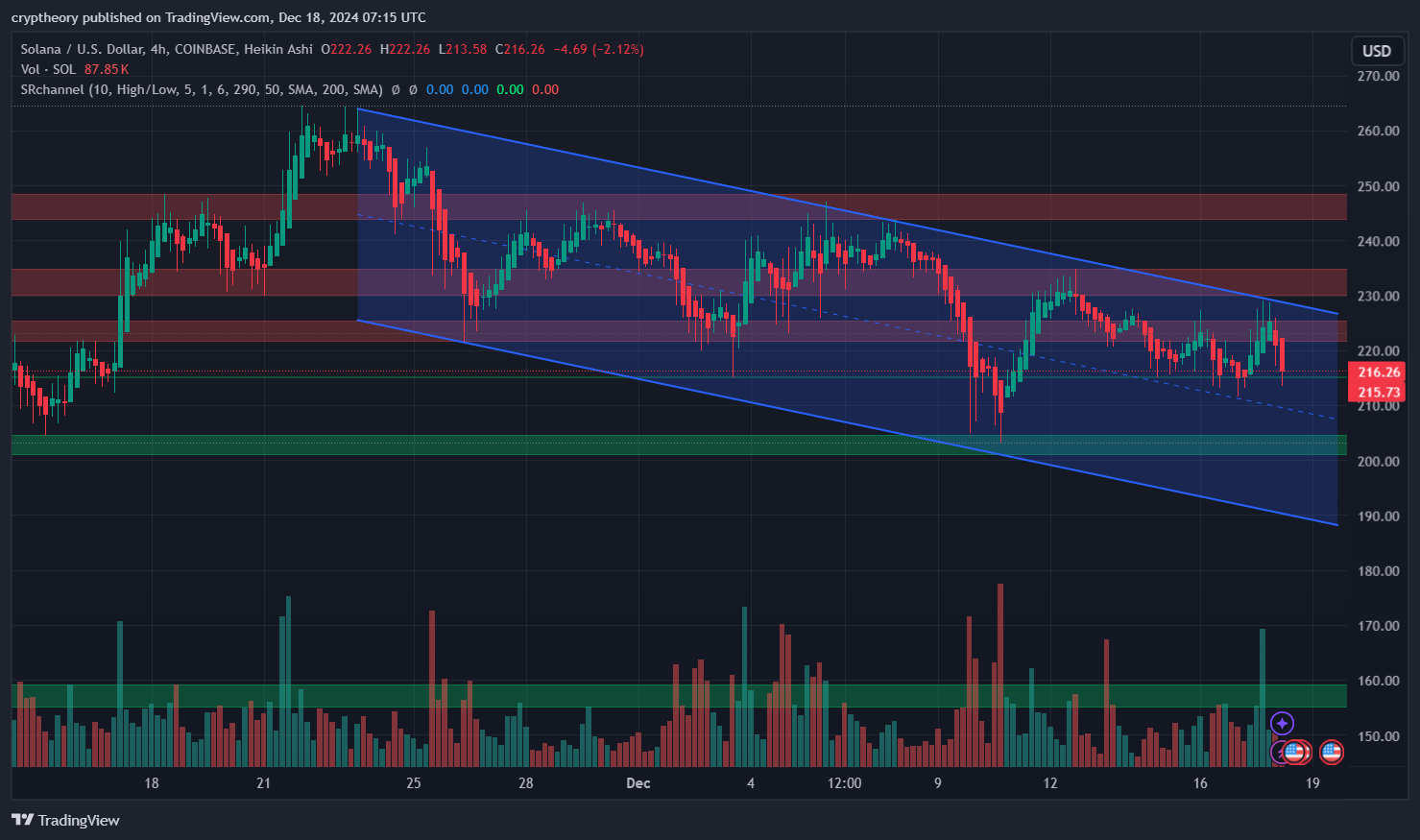Click the 200.00 price axis label

[1378, 461]
